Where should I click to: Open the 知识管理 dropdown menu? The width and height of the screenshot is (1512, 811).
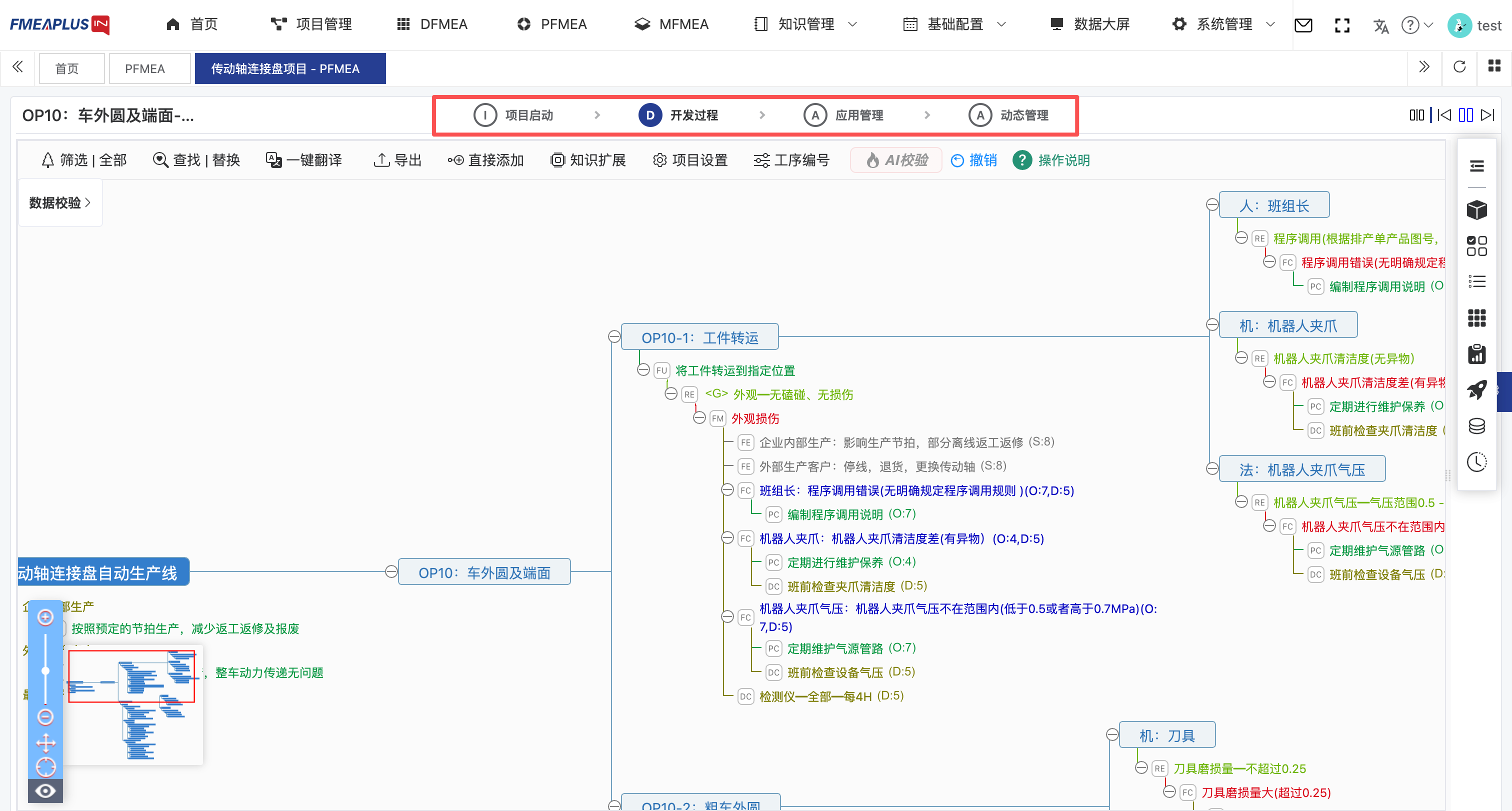point(805,24)
